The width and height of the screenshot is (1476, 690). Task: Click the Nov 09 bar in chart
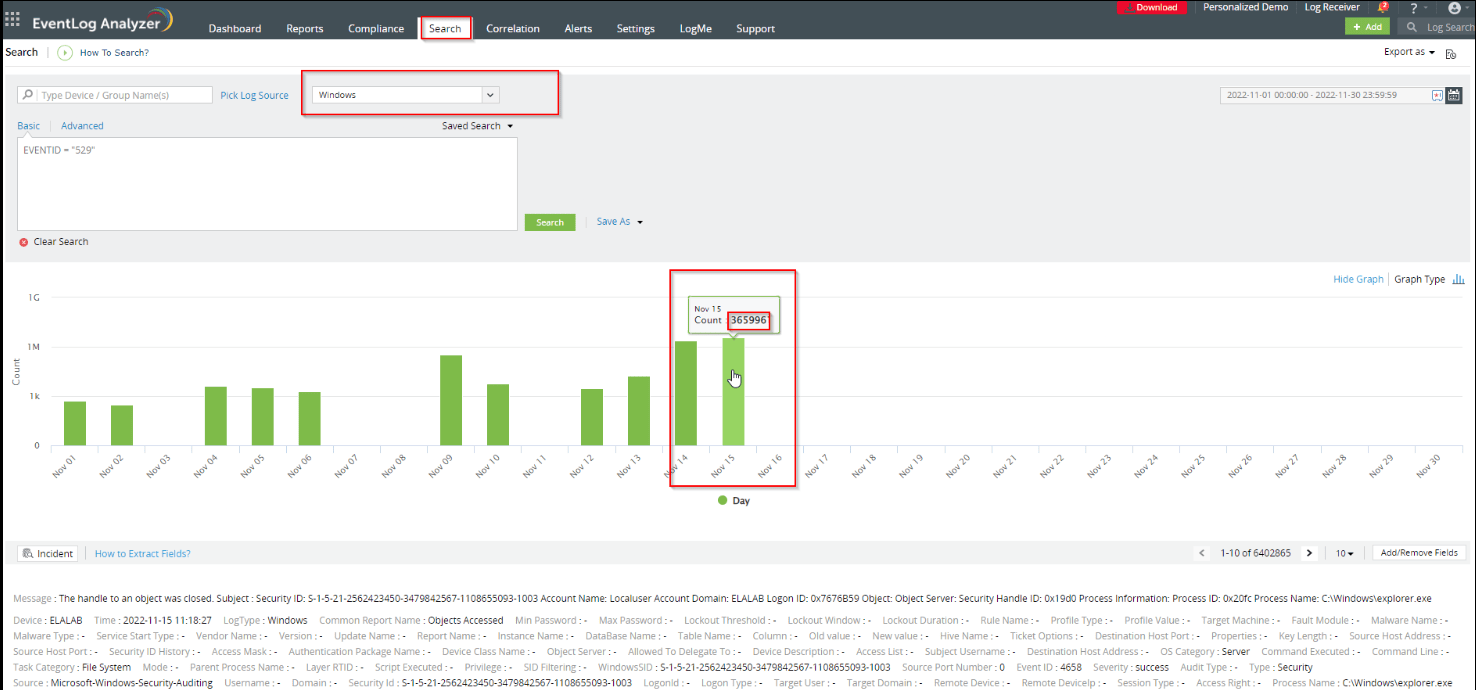coord(451,400)
